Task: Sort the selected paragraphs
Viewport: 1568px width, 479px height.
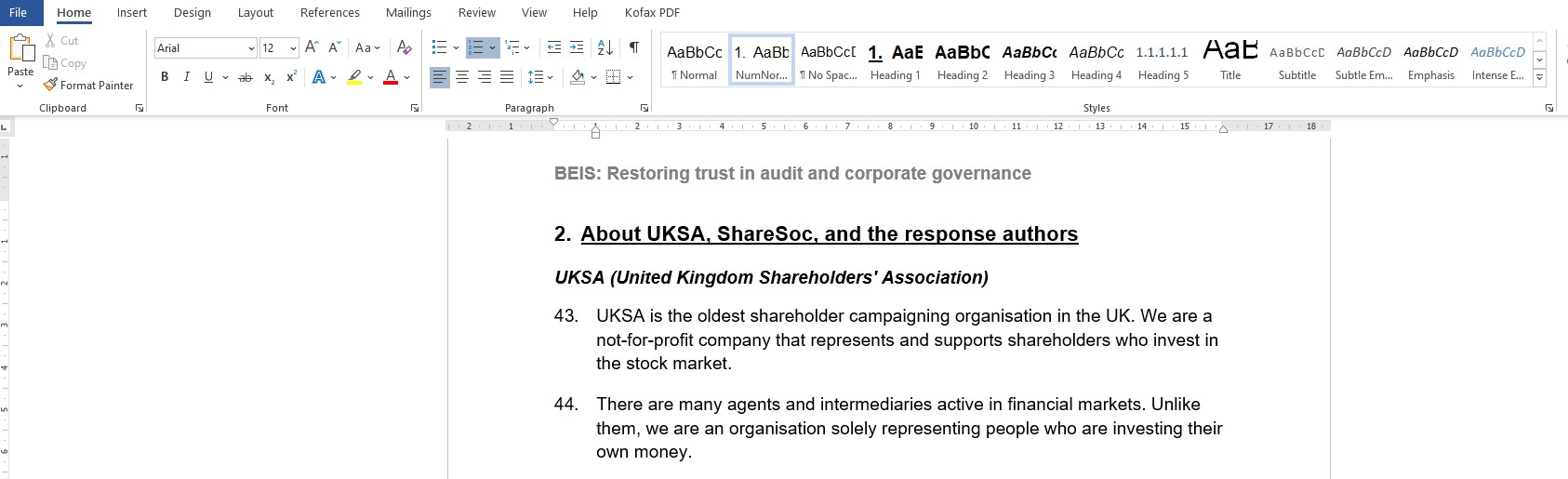Action: [605, 47]
